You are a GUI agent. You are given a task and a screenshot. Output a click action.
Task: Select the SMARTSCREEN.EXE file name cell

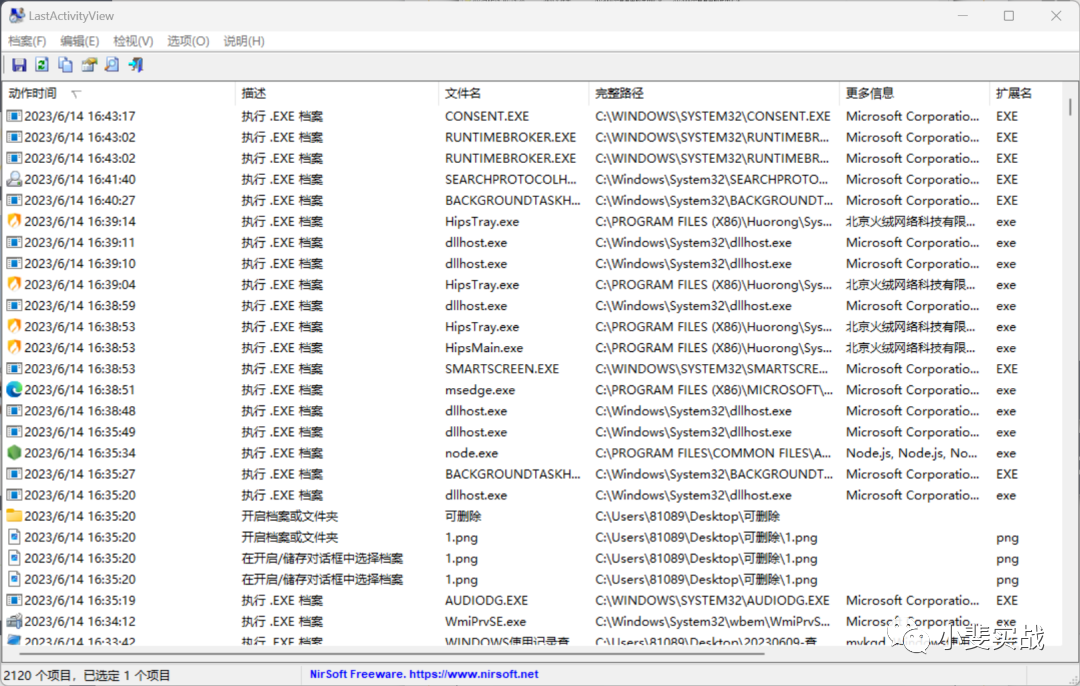point(501,369)
